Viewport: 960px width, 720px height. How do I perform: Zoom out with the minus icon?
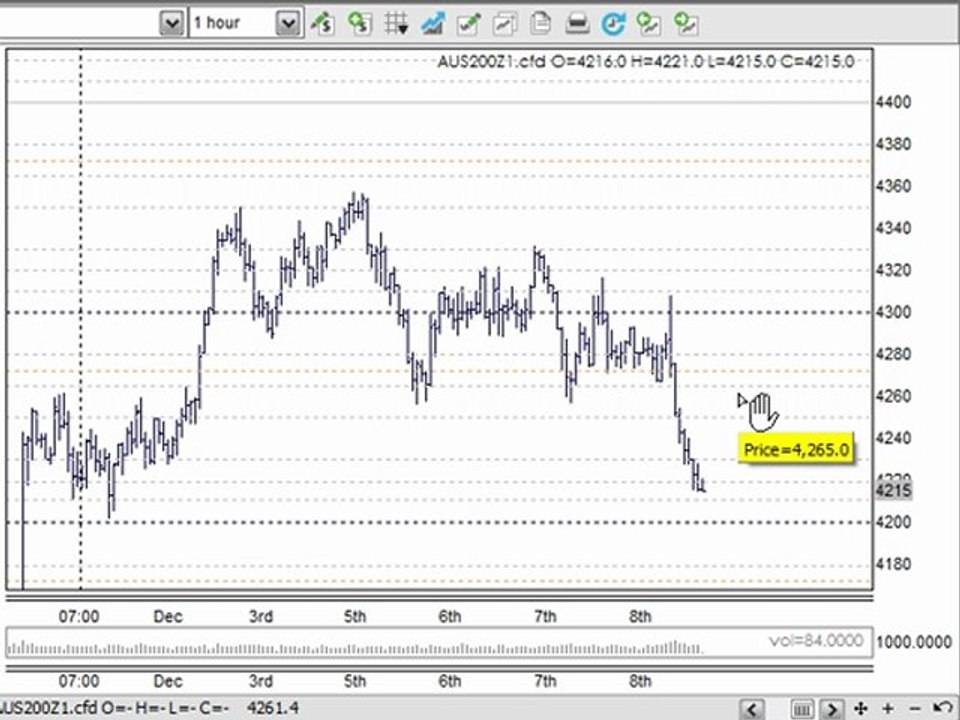916,708
